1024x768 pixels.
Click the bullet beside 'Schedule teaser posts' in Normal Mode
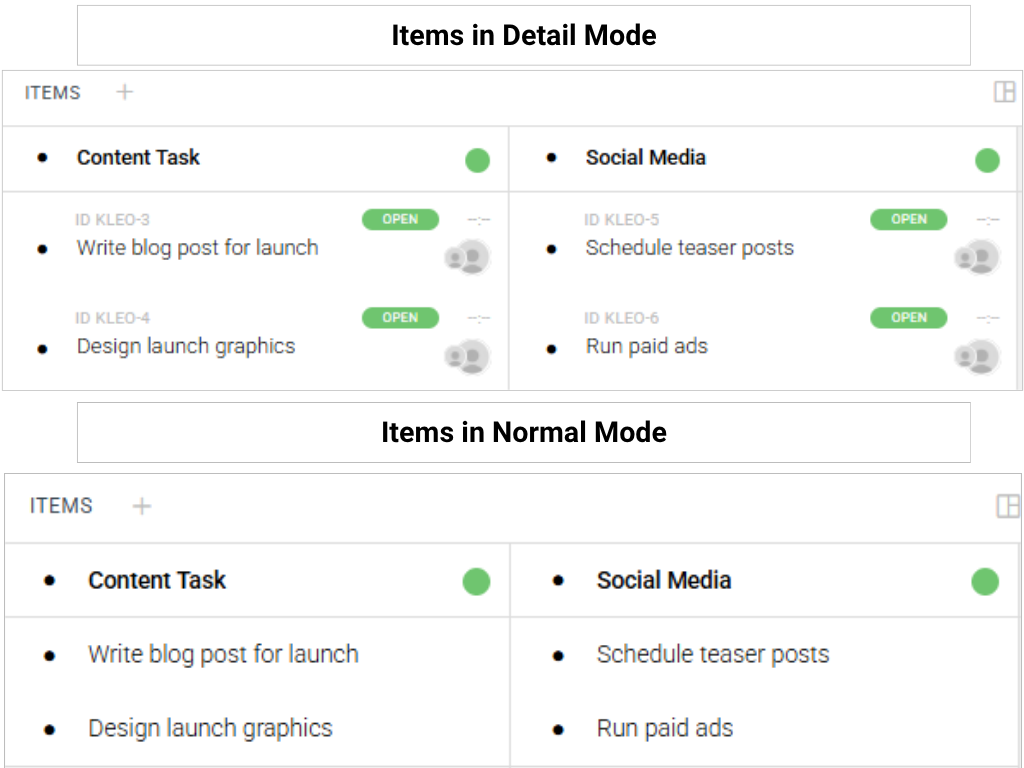click(x=558, y=657)
